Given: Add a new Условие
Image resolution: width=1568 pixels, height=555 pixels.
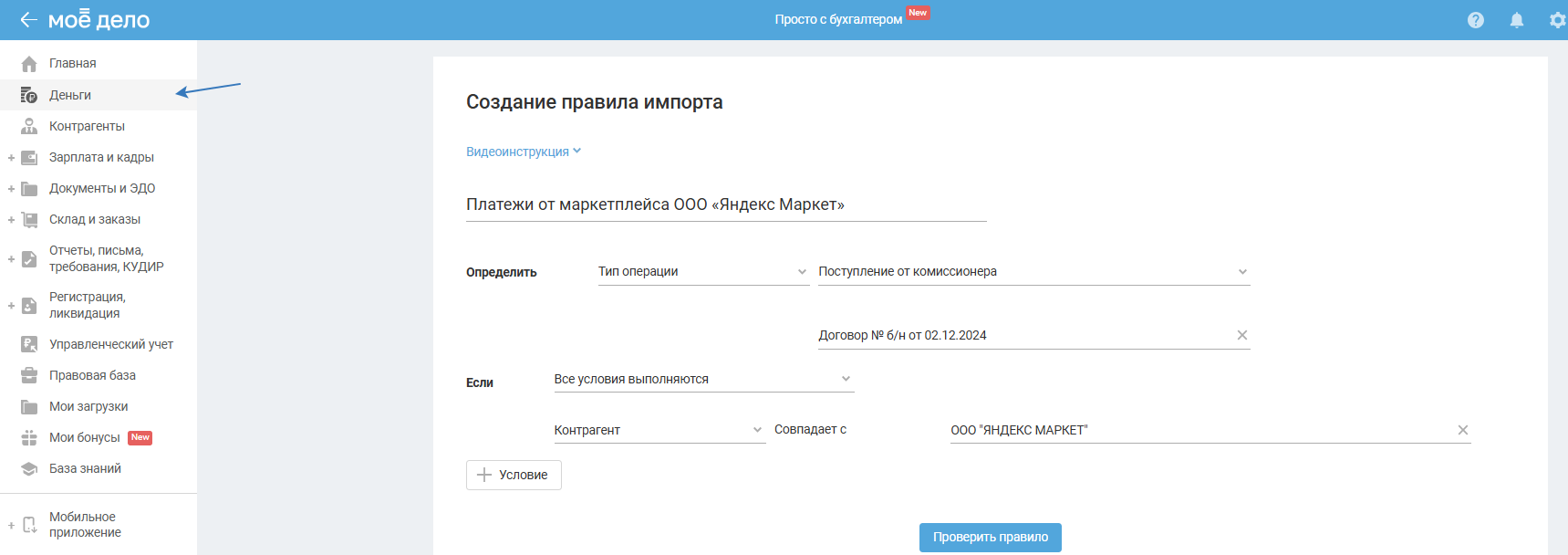Looking at the screenshot, I should pyautogui.click(x=514, y=475).
